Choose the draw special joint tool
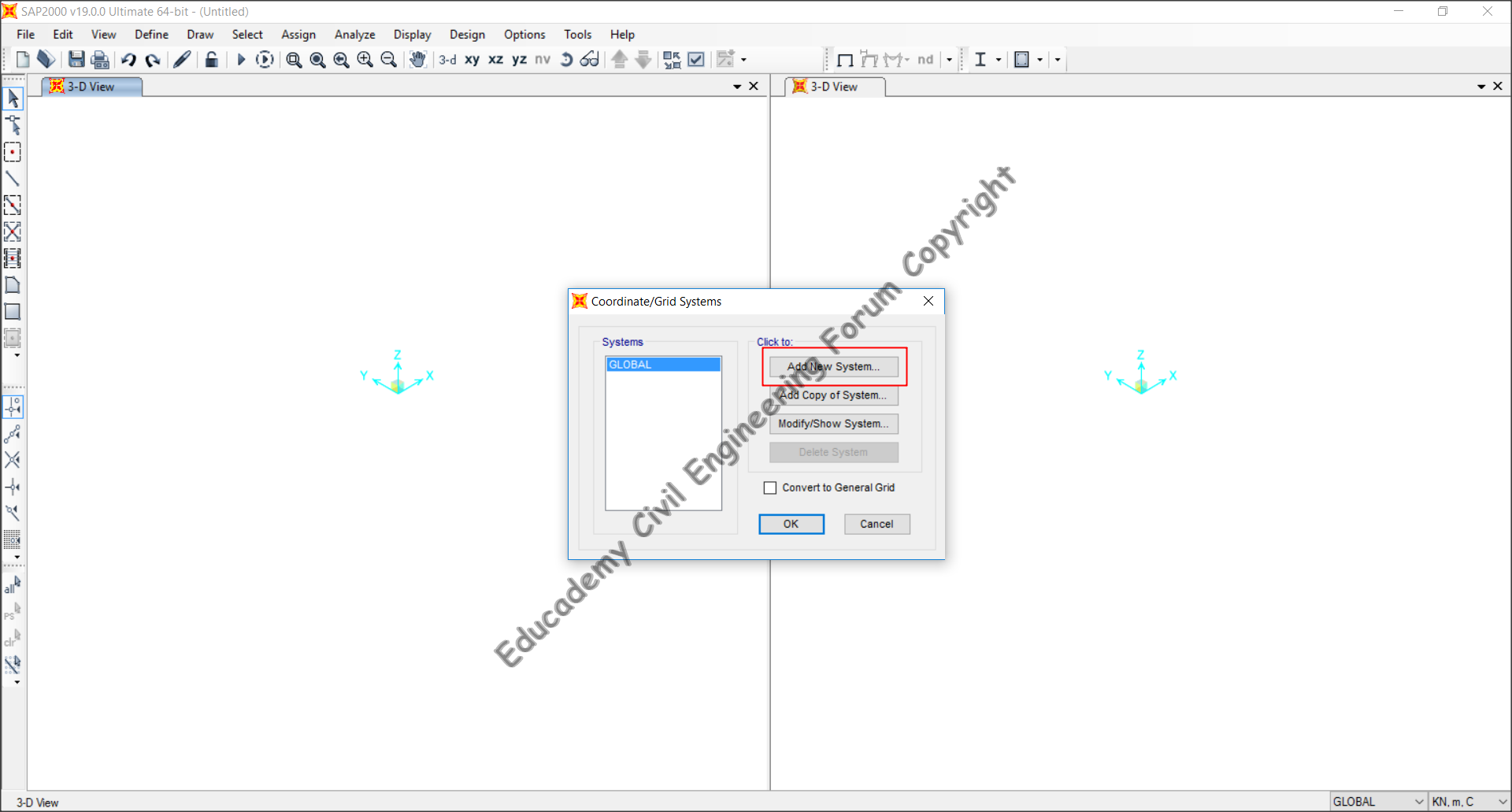Screen dimensions: 1512x812 (x=13, y=152)
